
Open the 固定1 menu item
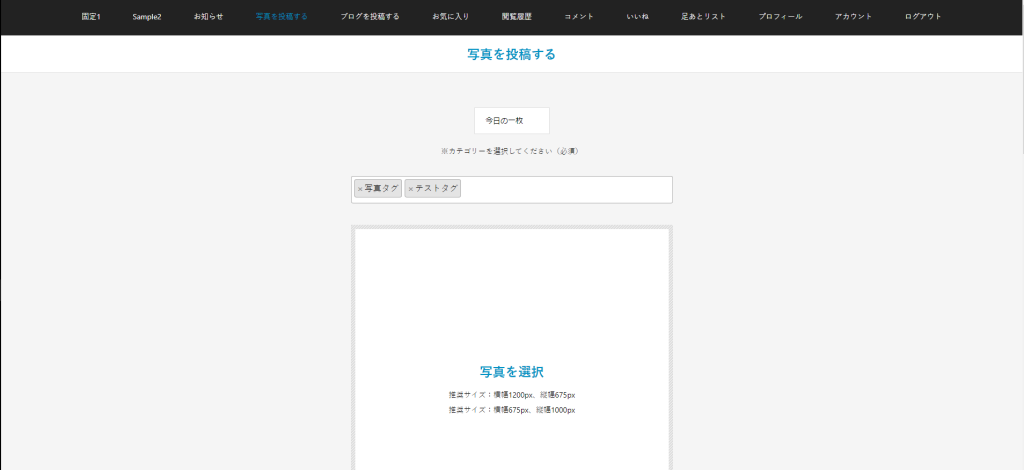(x=91, y=17)
